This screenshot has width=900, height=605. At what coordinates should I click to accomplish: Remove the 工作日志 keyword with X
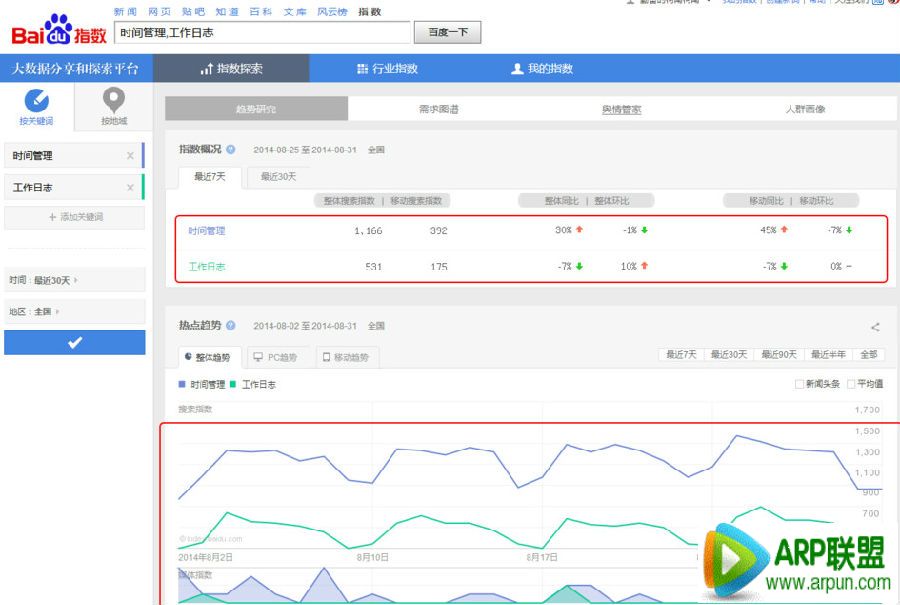point(130,188)
